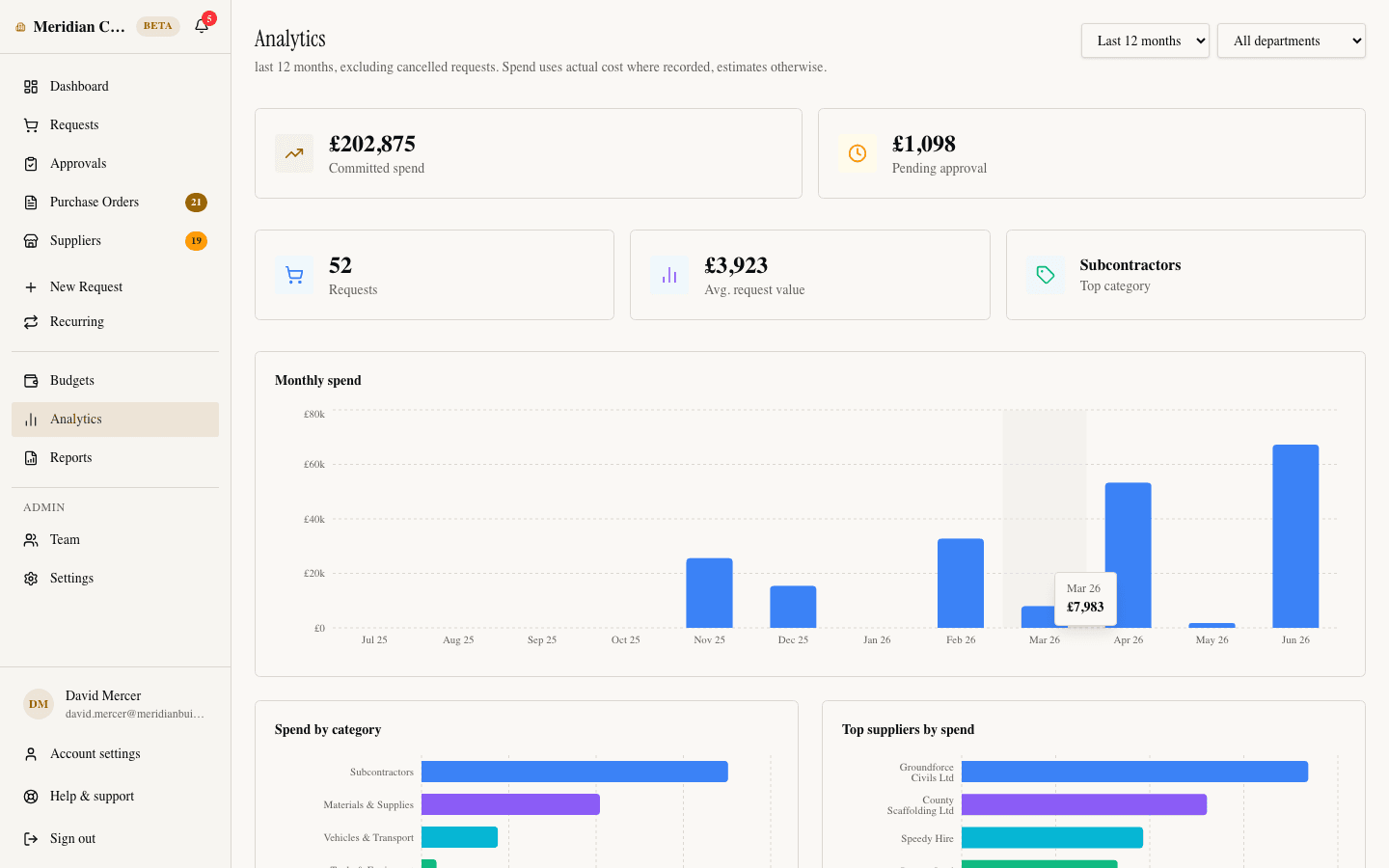
Task: Open the notifications bell
Action: coord(202,26)
